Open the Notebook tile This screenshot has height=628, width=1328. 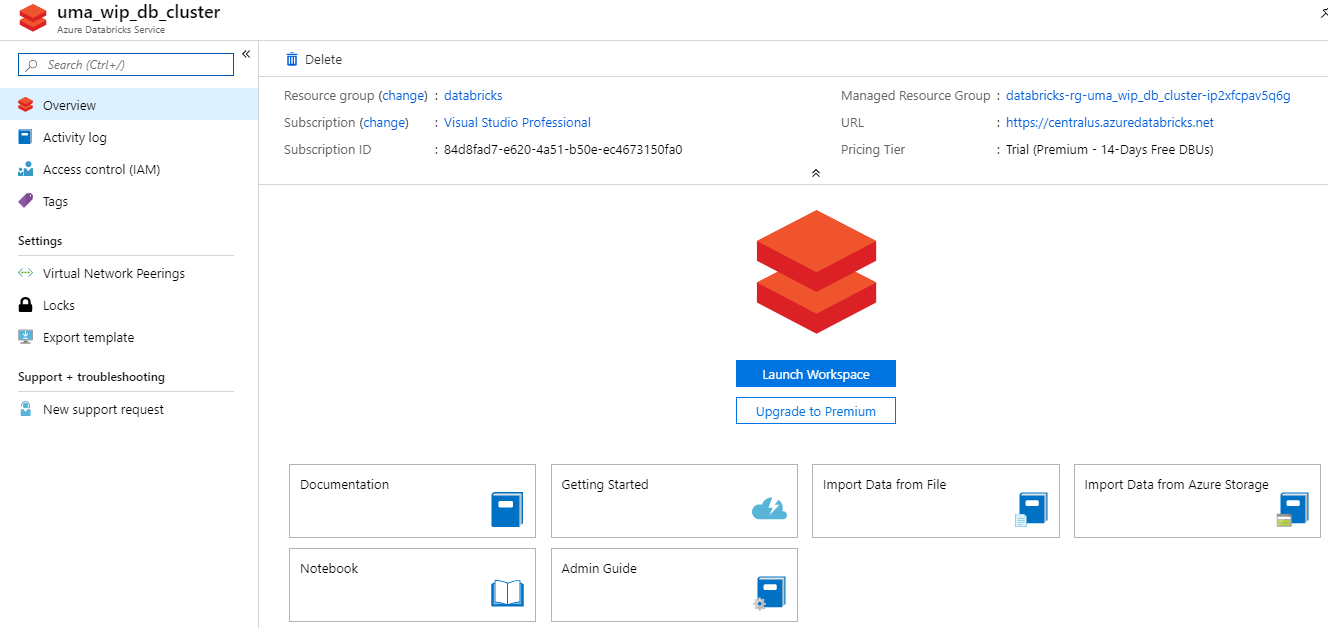412,585
